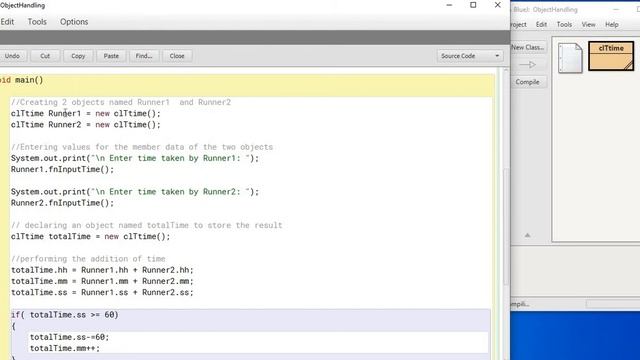Open the View menu in BlueJ window

point(588,24)
